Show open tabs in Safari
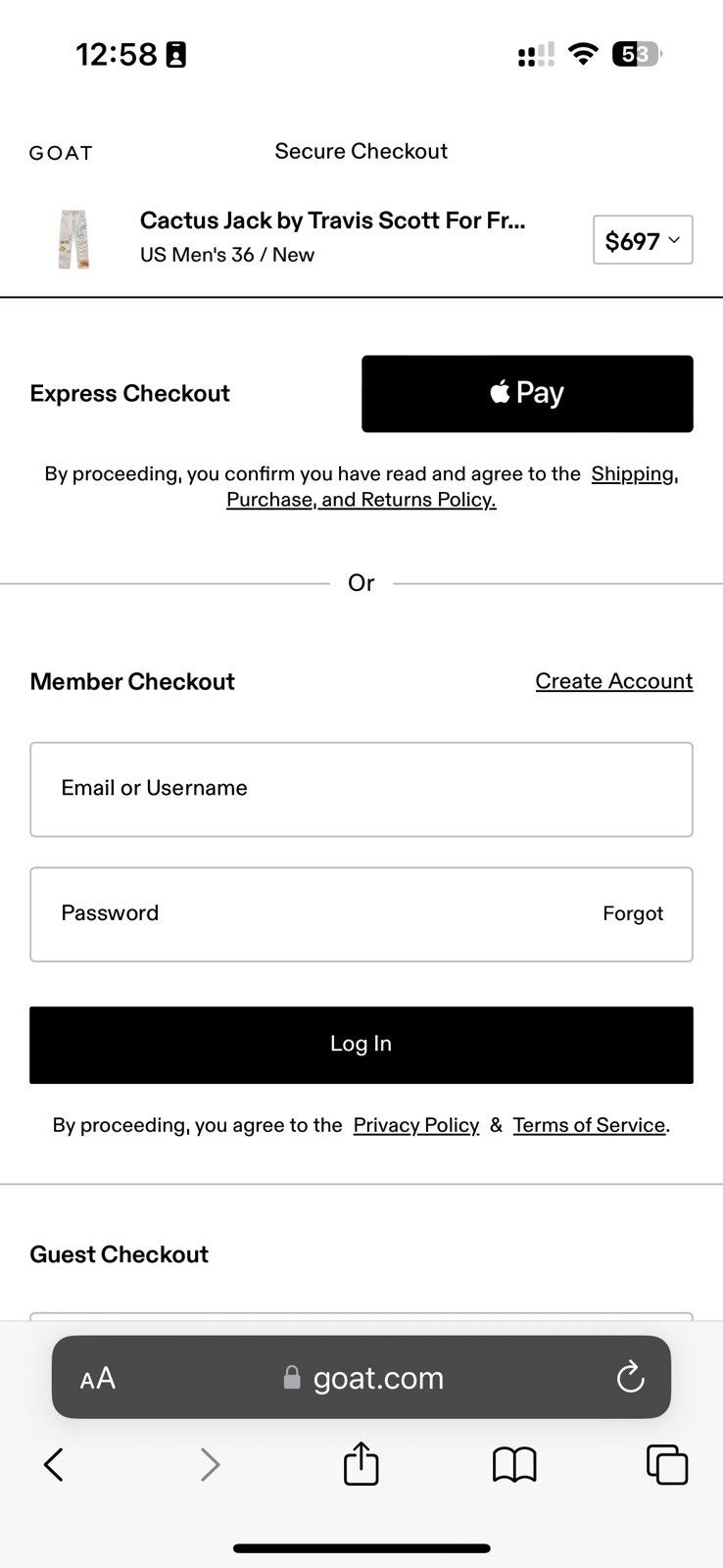723x1568 pixels. point(667,1465)
